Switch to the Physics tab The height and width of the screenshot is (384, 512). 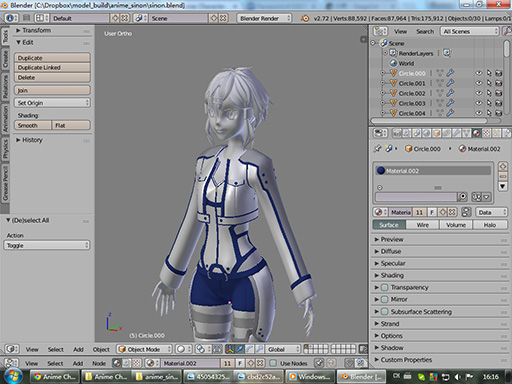[x=5, y=149]
